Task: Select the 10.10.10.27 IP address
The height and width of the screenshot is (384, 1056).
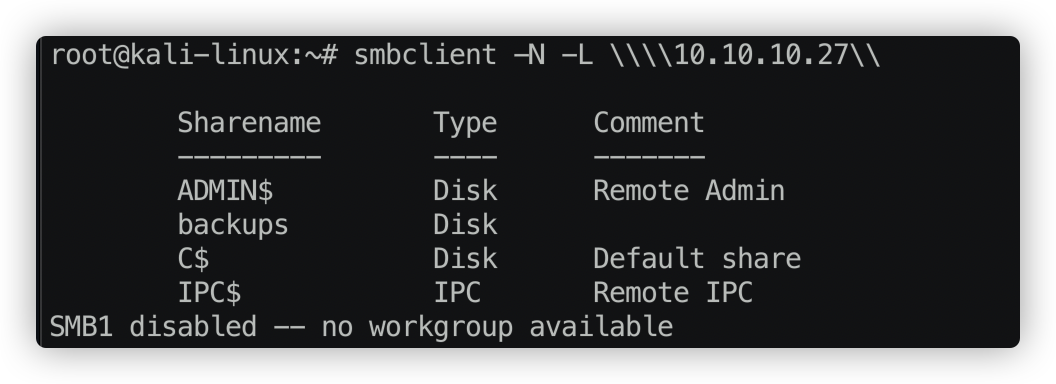Action: 761,55
